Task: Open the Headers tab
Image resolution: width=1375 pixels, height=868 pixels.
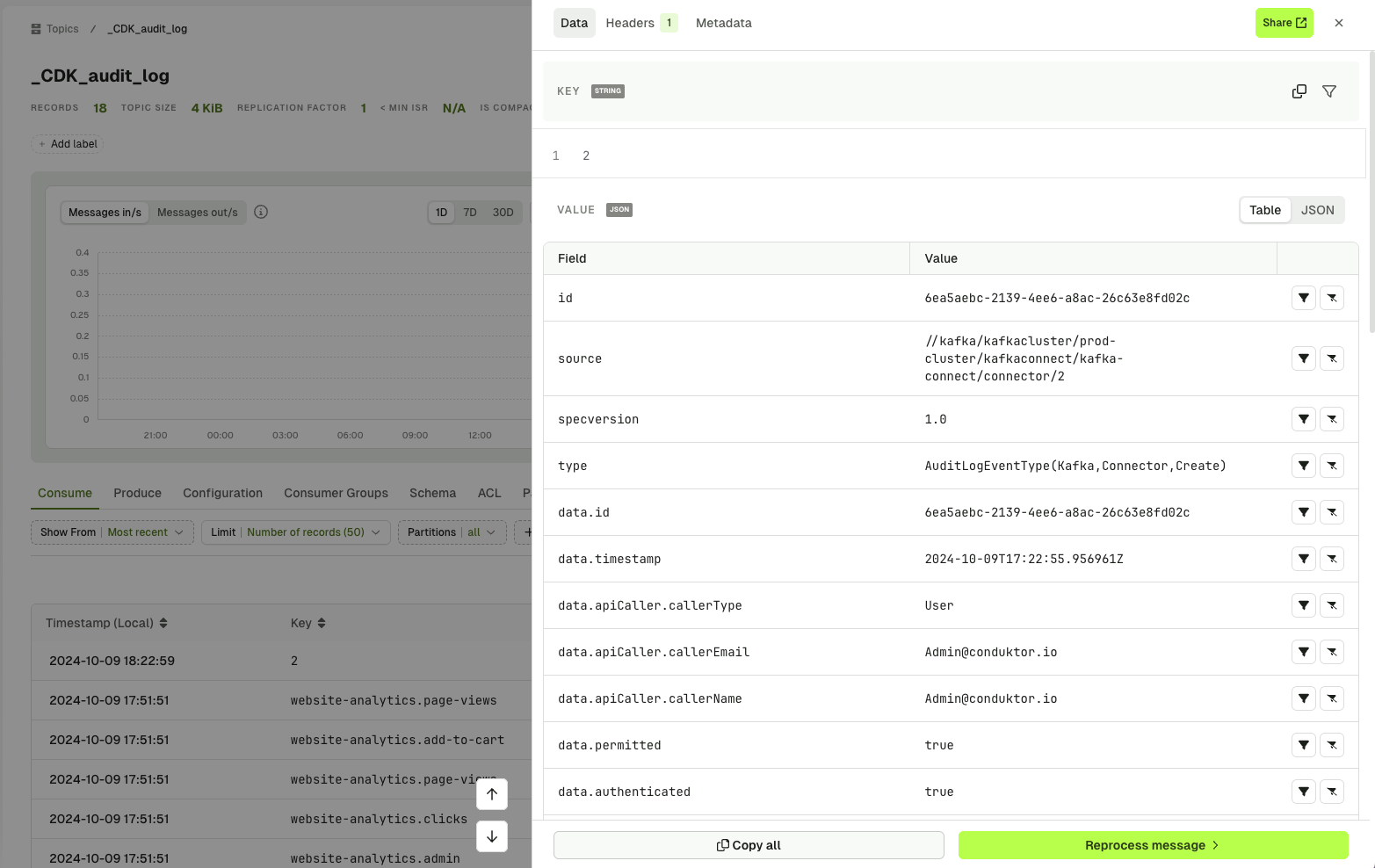Action: tap(641, 23)
